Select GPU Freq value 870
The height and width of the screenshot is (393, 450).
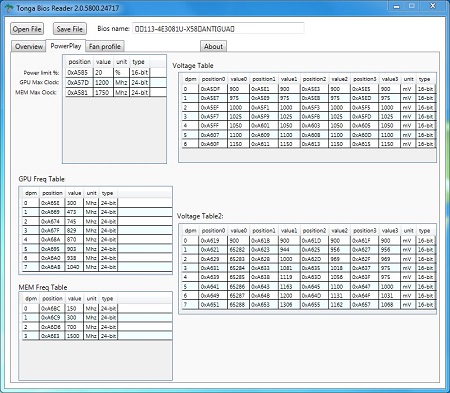74,239
